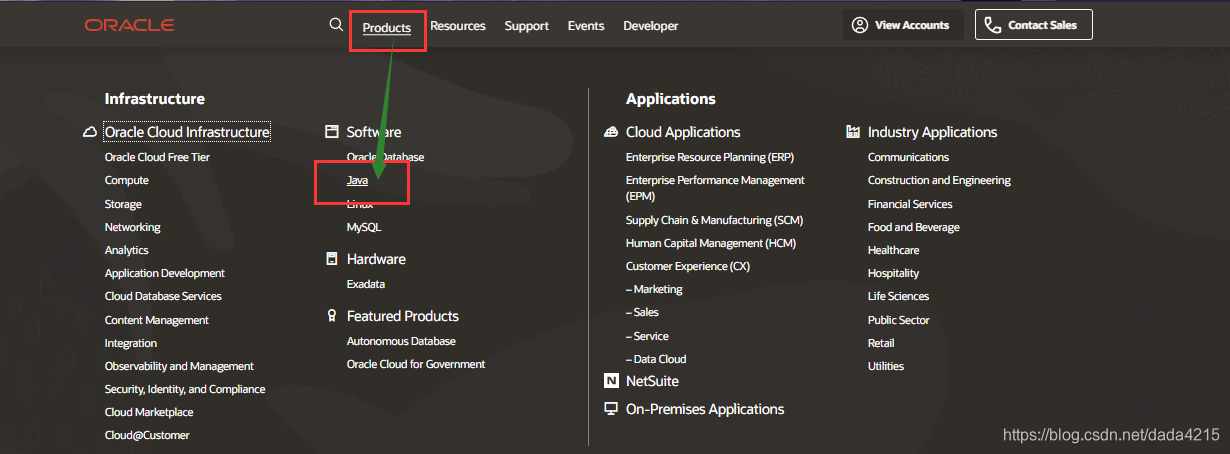Open Construction and Engineering

click(x=939, y=180)
